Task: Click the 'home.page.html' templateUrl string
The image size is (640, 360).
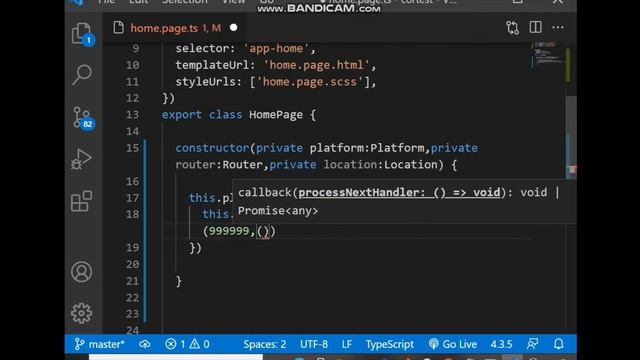Action: [x=316, y=65]
